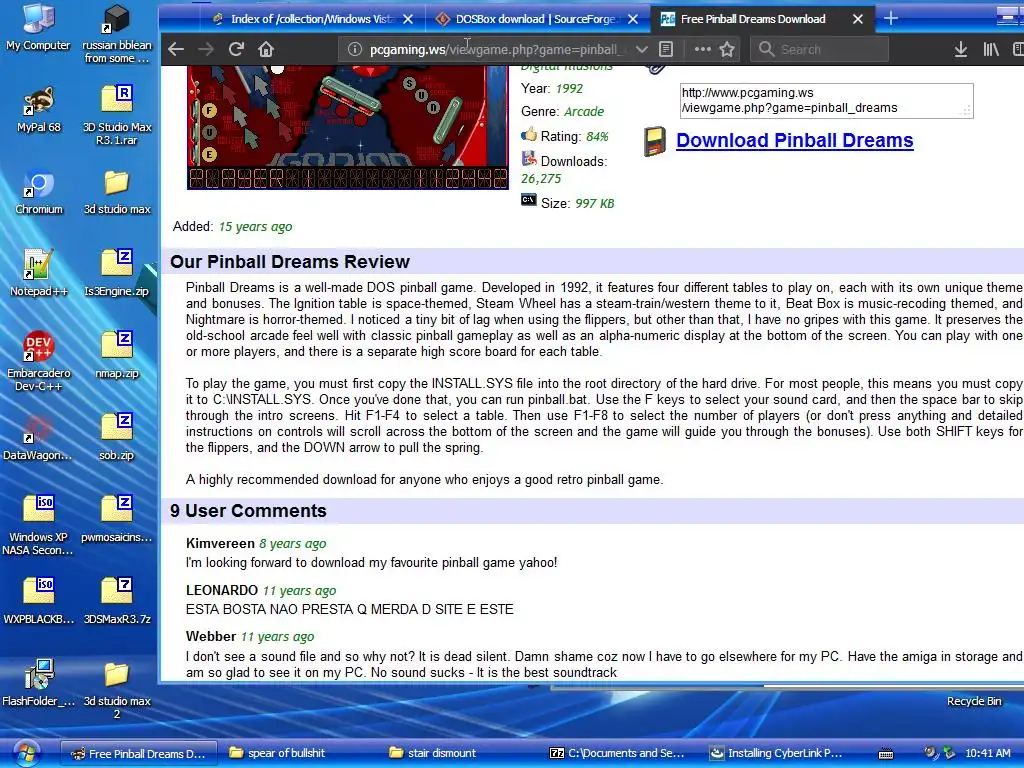The height and width of the screenshot is (768, 1024).
Task: Click the 10:41 AM system clock
Action: 987,753
